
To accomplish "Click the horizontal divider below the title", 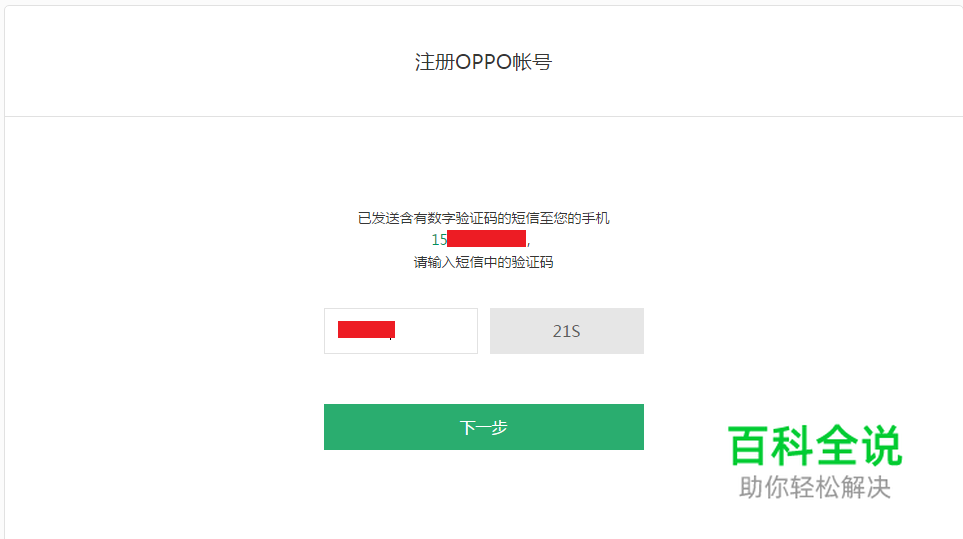I will pyautogui.click(x=483, y=116).
